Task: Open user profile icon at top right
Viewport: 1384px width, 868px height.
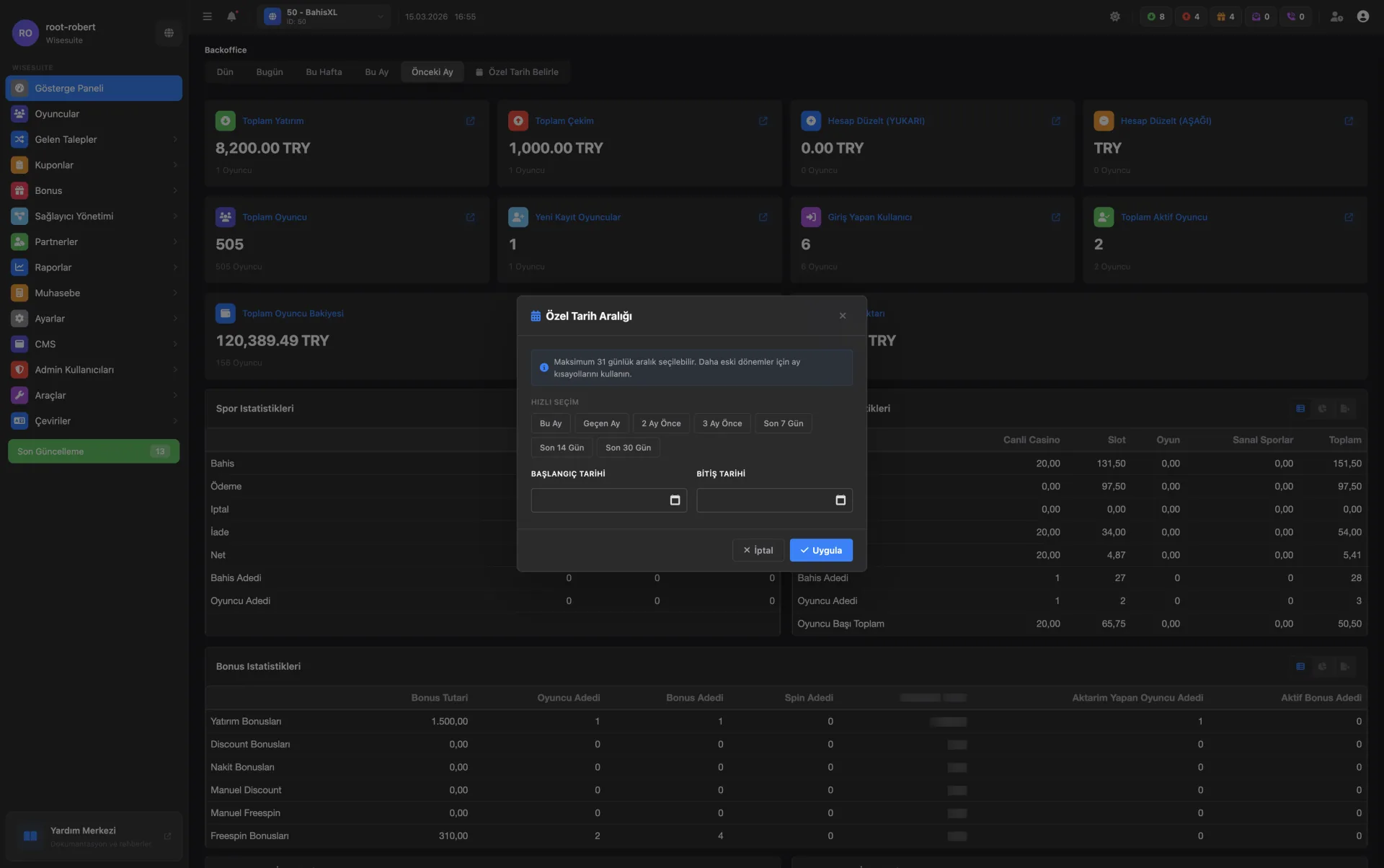Action: (x=1362, y=16)
